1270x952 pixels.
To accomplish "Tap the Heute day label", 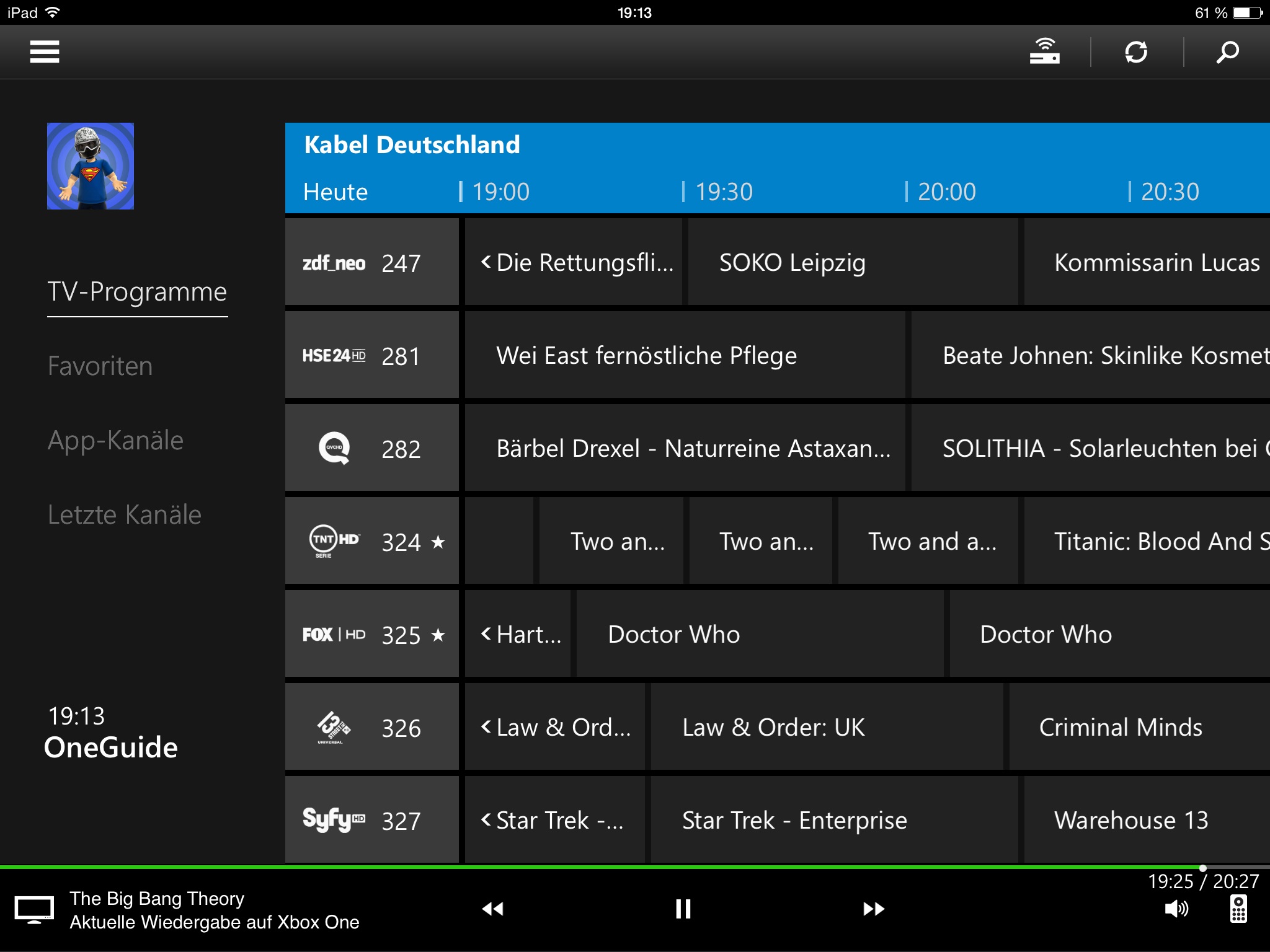I will (335, 192).
